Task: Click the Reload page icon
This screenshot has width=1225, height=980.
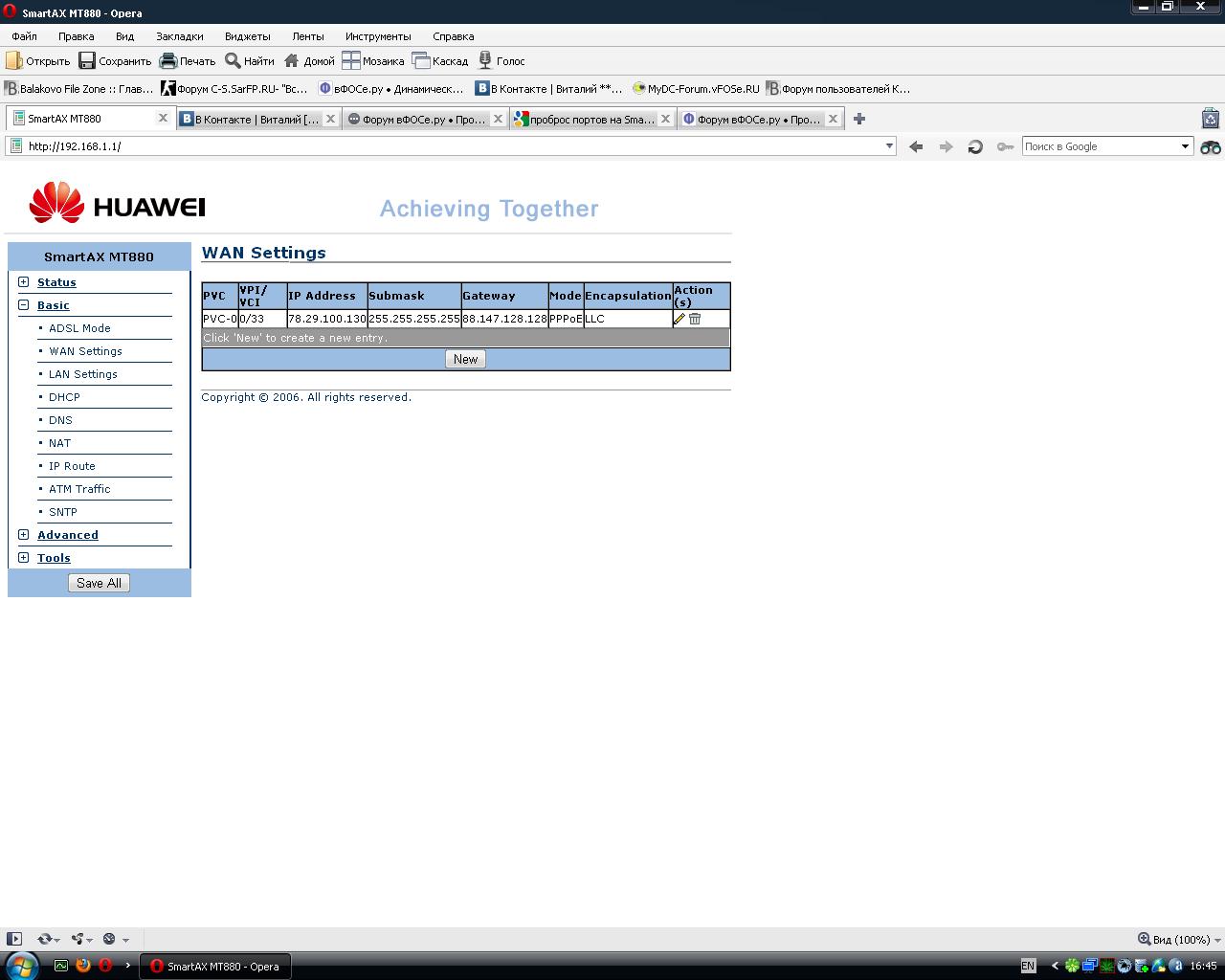Action: pyautogui.click(x=975, y=146)
